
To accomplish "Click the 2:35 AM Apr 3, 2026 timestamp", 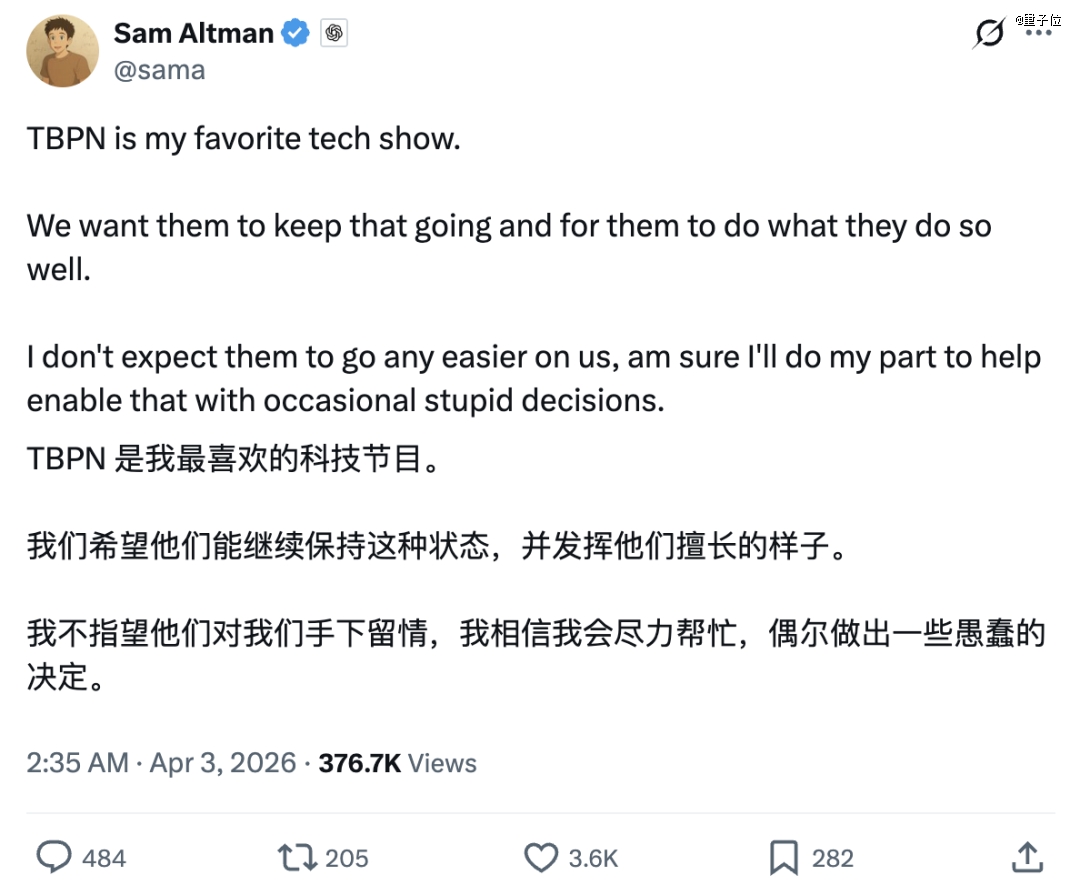I will 162,763.
